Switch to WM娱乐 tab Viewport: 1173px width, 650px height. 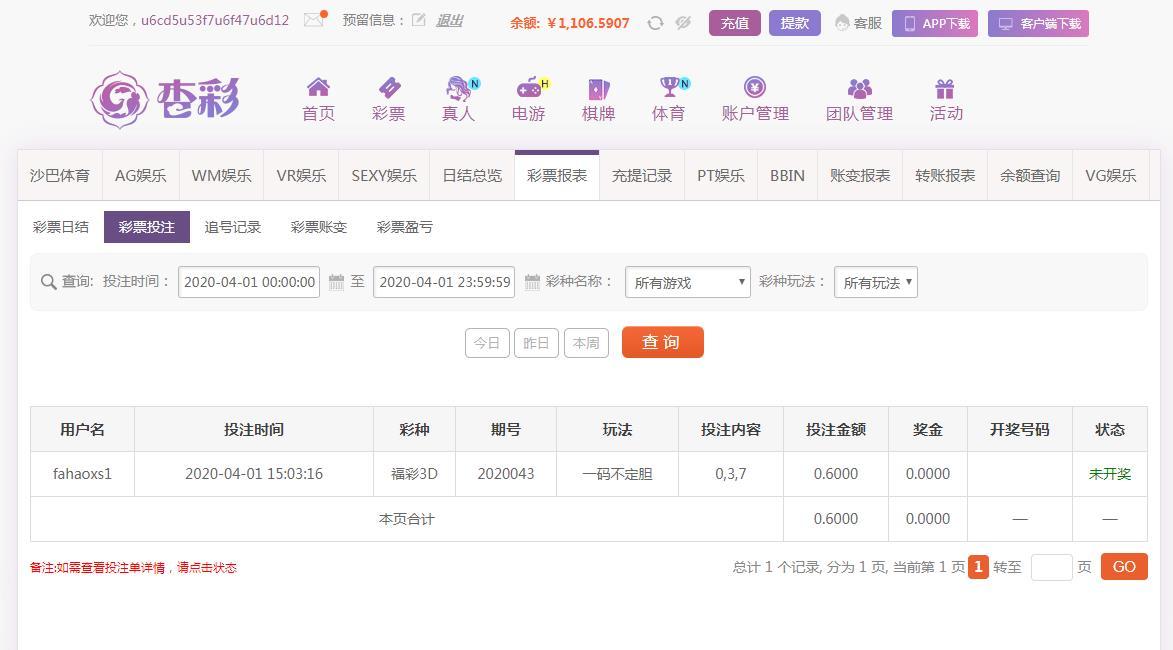point(221,176)
